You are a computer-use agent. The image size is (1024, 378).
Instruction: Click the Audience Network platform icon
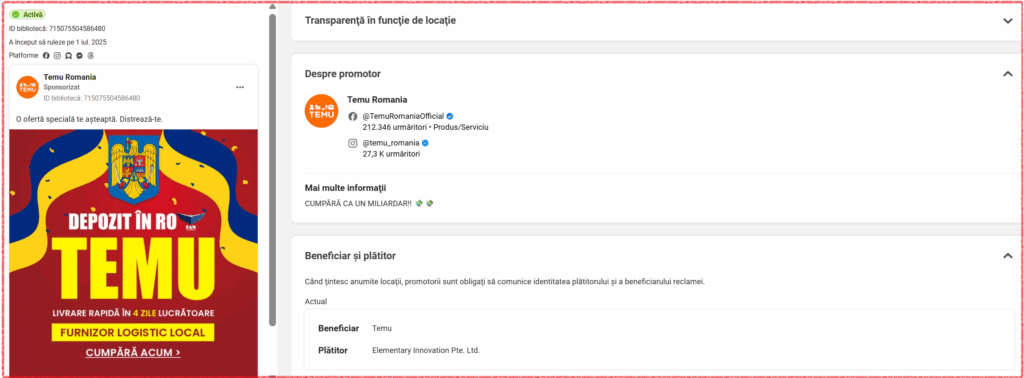[68, 55]
